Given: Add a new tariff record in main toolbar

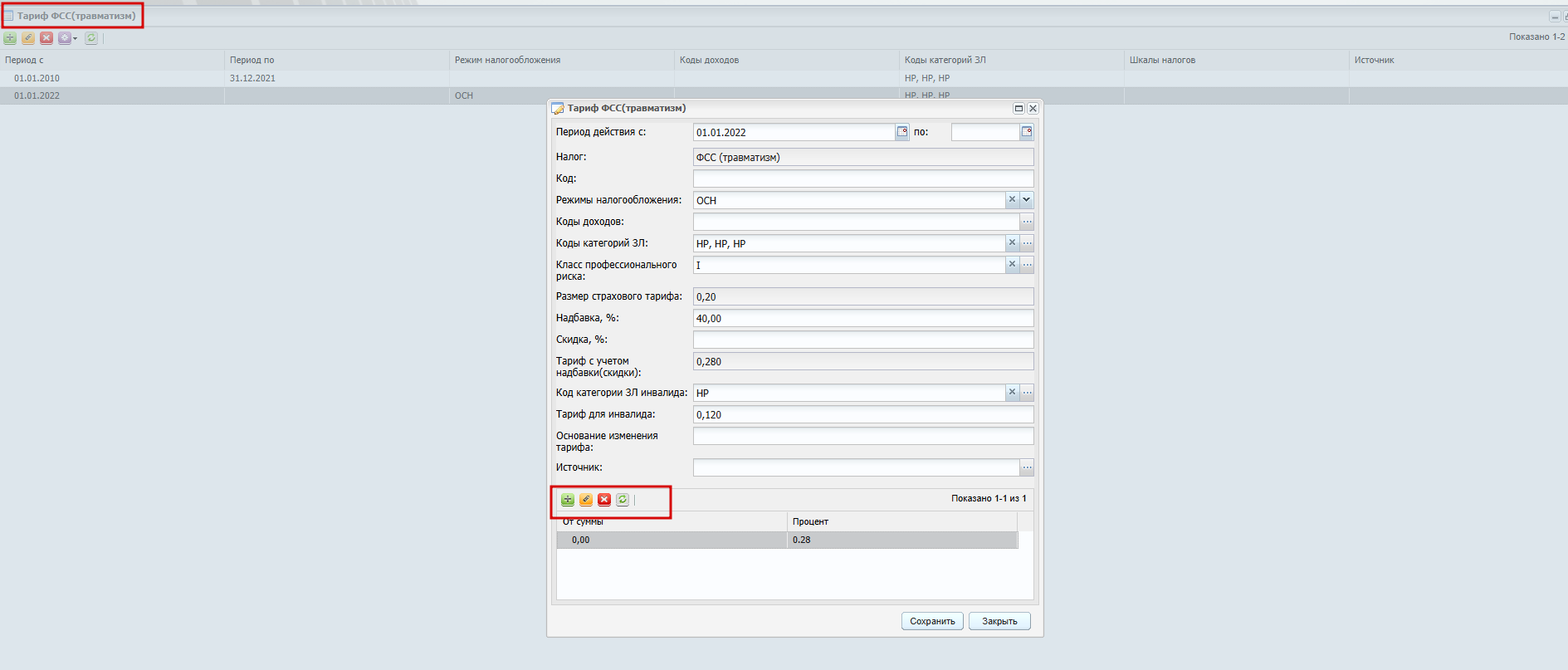Looking at the screenshot, I should (10, 38).
